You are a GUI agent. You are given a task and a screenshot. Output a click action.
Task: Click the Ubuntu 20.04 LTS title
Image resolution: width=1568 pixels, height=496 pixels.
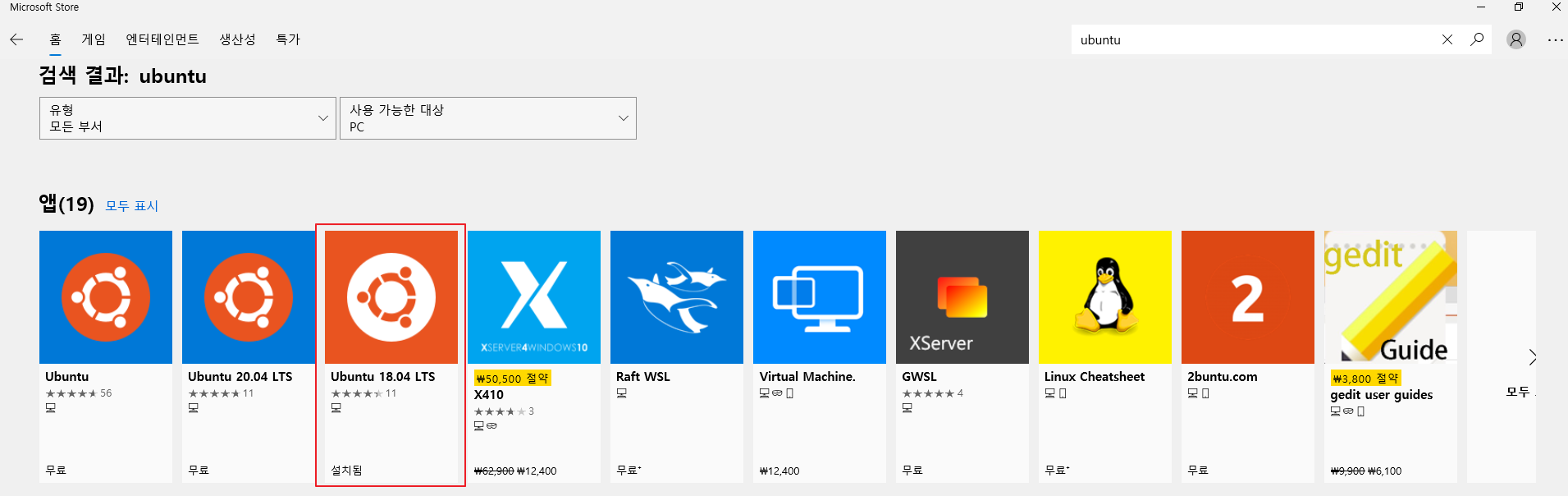pyautogui.click(x=240, y=377)
